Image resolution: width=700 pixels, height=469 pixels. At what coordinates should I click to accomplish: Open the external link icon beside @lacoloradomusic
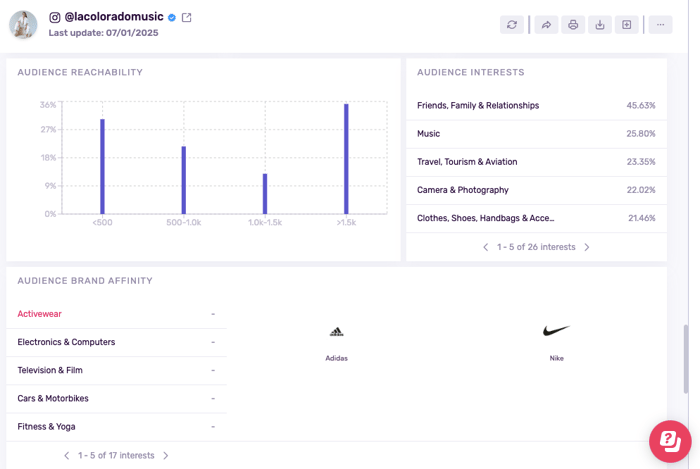point(187,17)
